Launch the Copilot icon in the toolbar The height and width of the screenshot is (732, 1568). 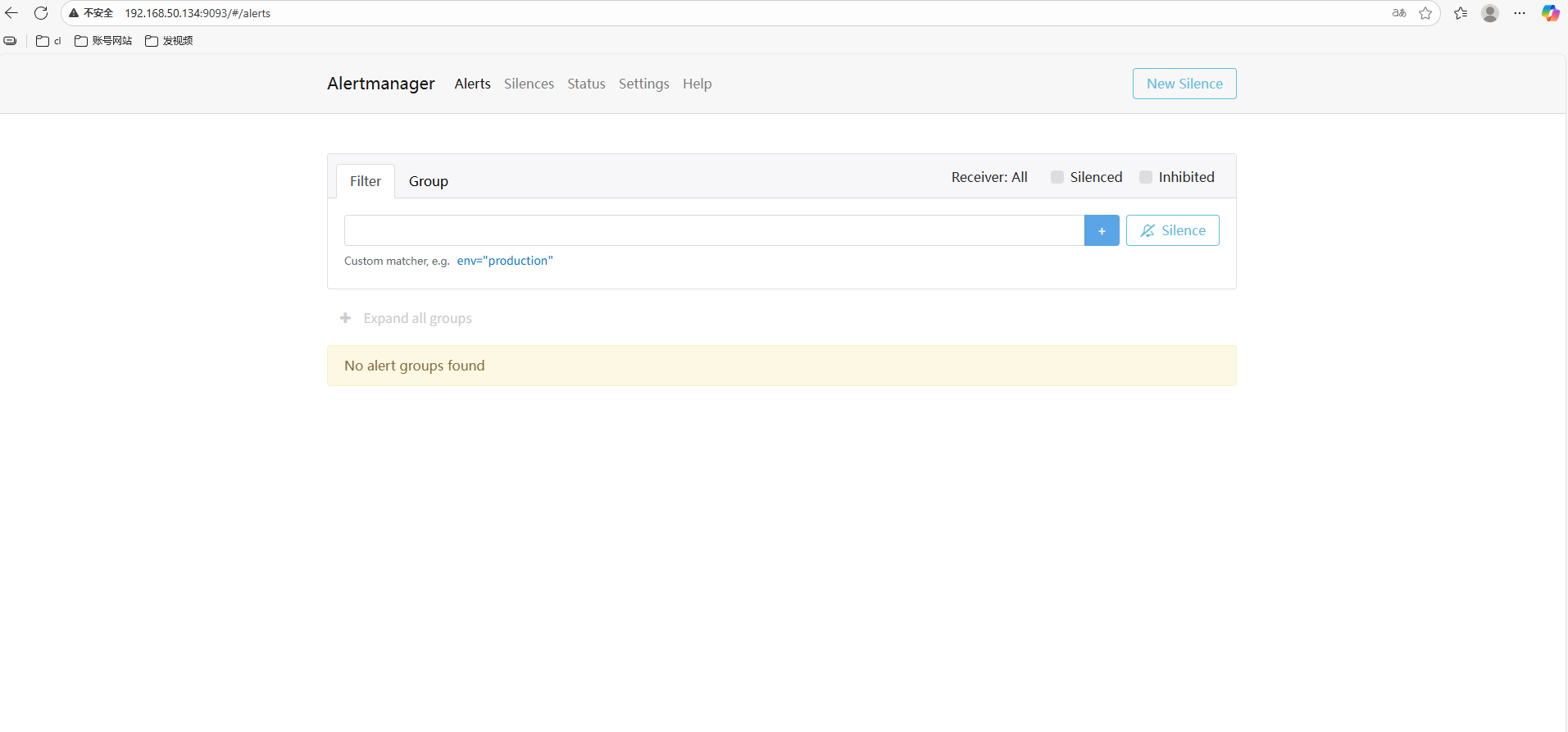coord(1550,13)
